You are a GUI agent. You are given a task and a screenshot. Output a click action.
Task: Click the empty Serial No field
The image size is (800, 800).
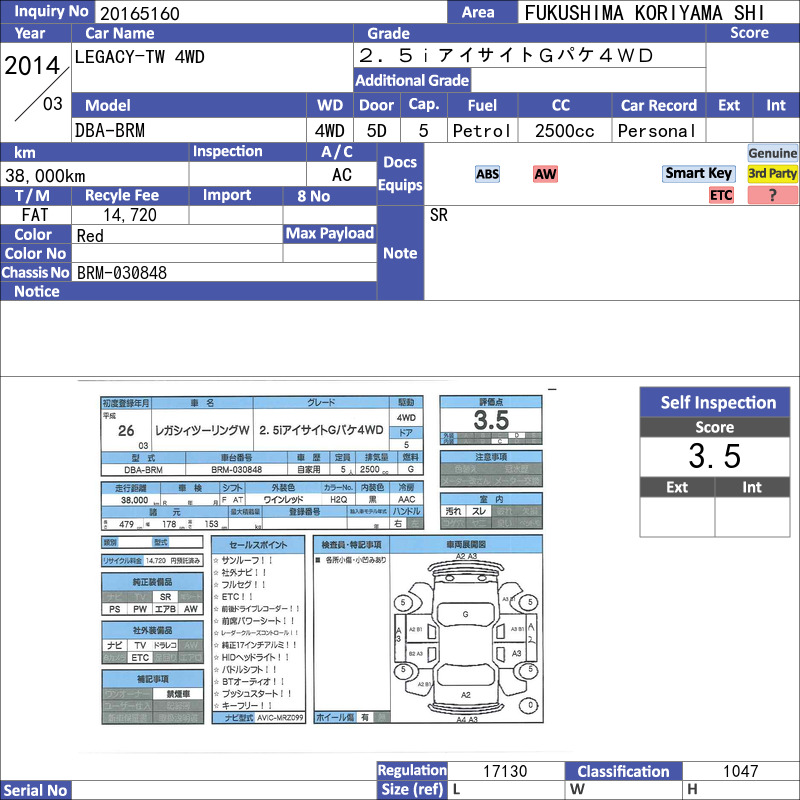click(224, 790)
